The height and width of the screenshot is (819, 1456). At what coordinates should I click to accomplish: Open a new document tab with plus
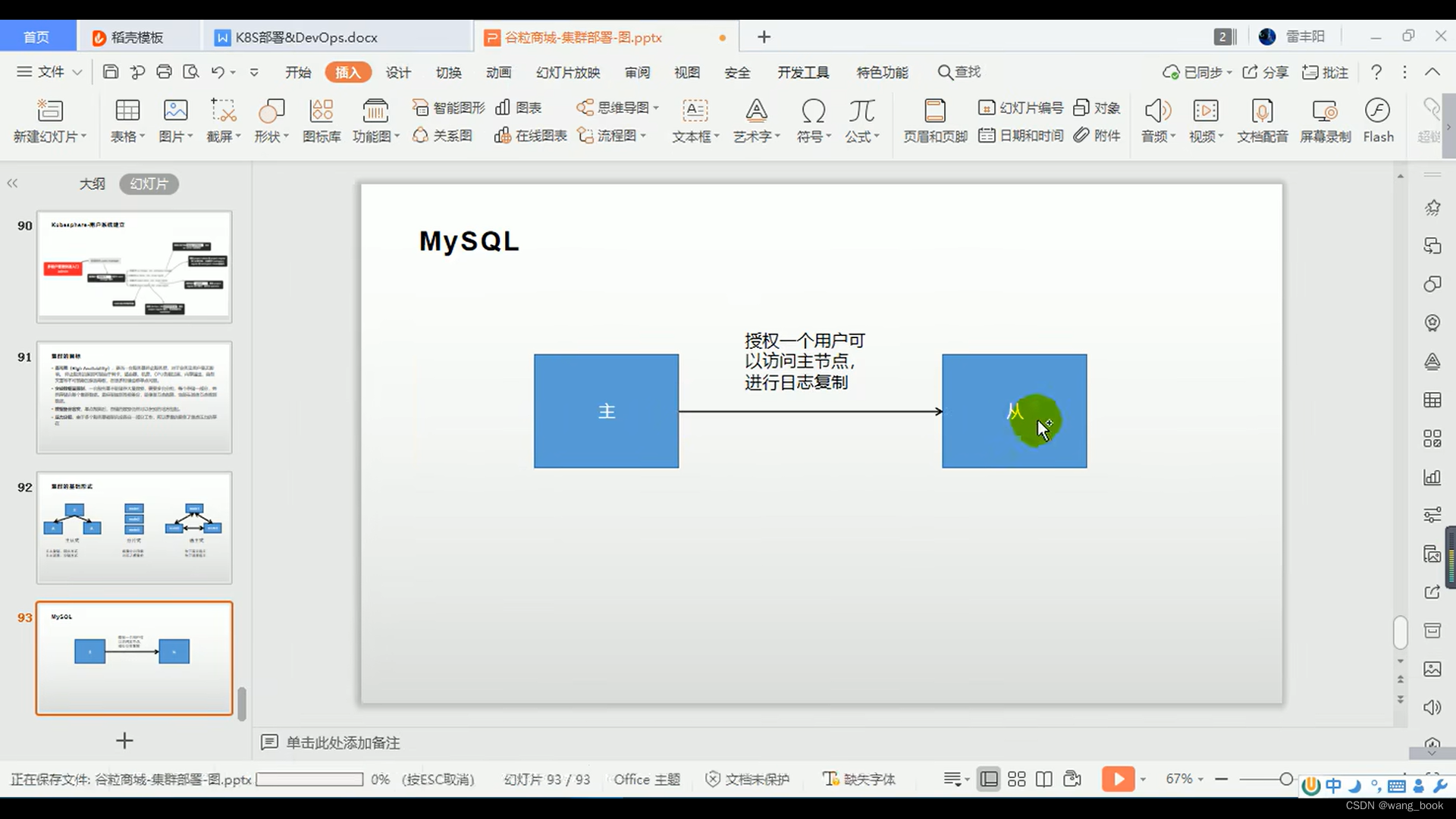[x=764, y=37]
